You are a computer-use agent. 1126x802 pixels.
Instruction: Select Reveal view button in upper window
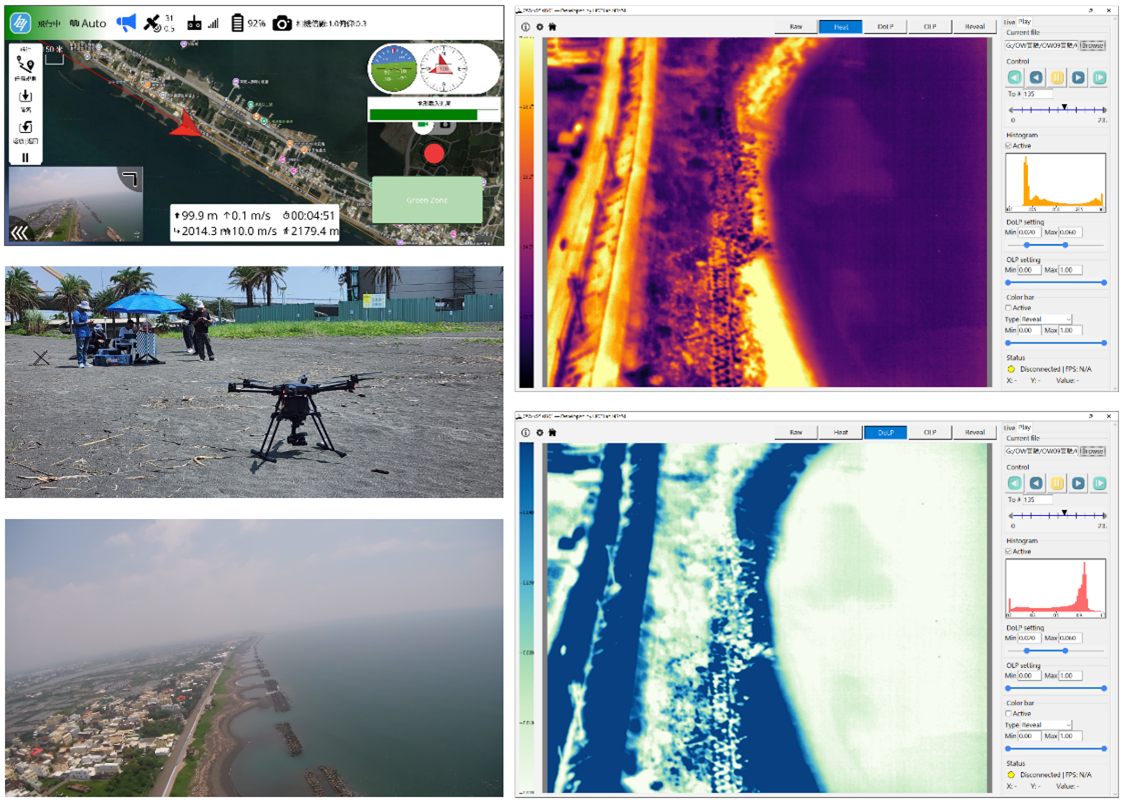(x=974, y=27)
